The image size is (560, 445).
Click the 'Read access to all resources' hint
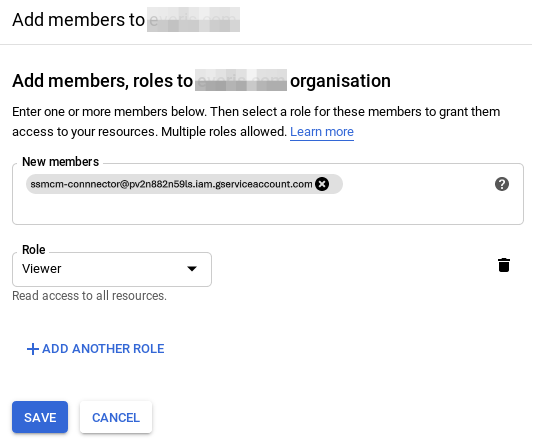pyautogui.click(x=89, y=296)
